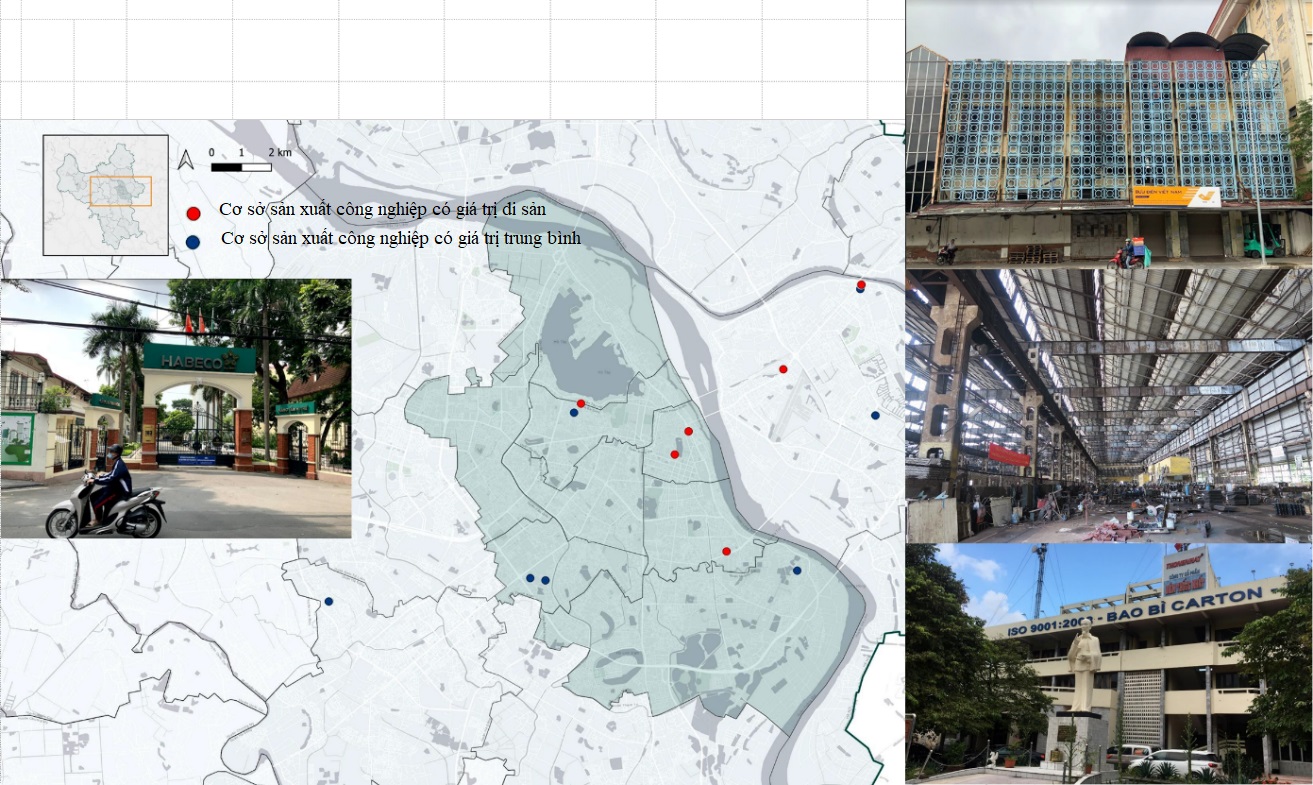Click the blue legend dot for medium value
The image size is (1313, 785).
194,241
